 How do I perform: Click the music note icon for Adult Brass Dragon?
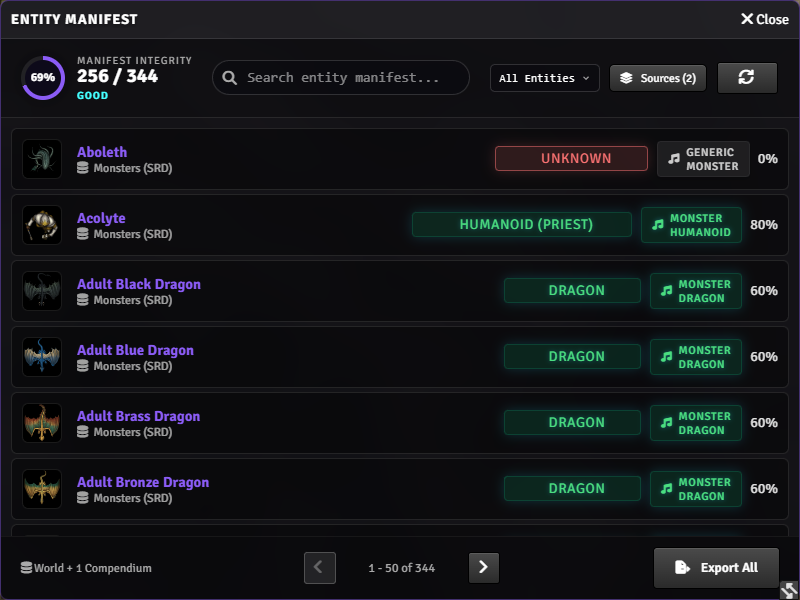click(666, 422)
